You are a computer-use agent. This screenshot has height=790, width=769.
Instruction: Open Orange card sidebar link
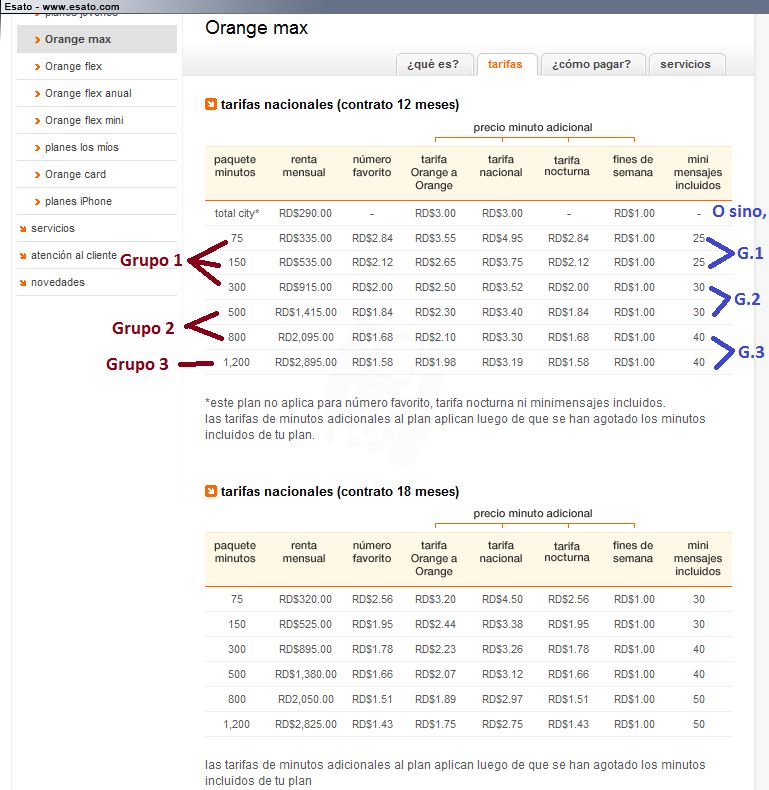(x=75, y=174)
